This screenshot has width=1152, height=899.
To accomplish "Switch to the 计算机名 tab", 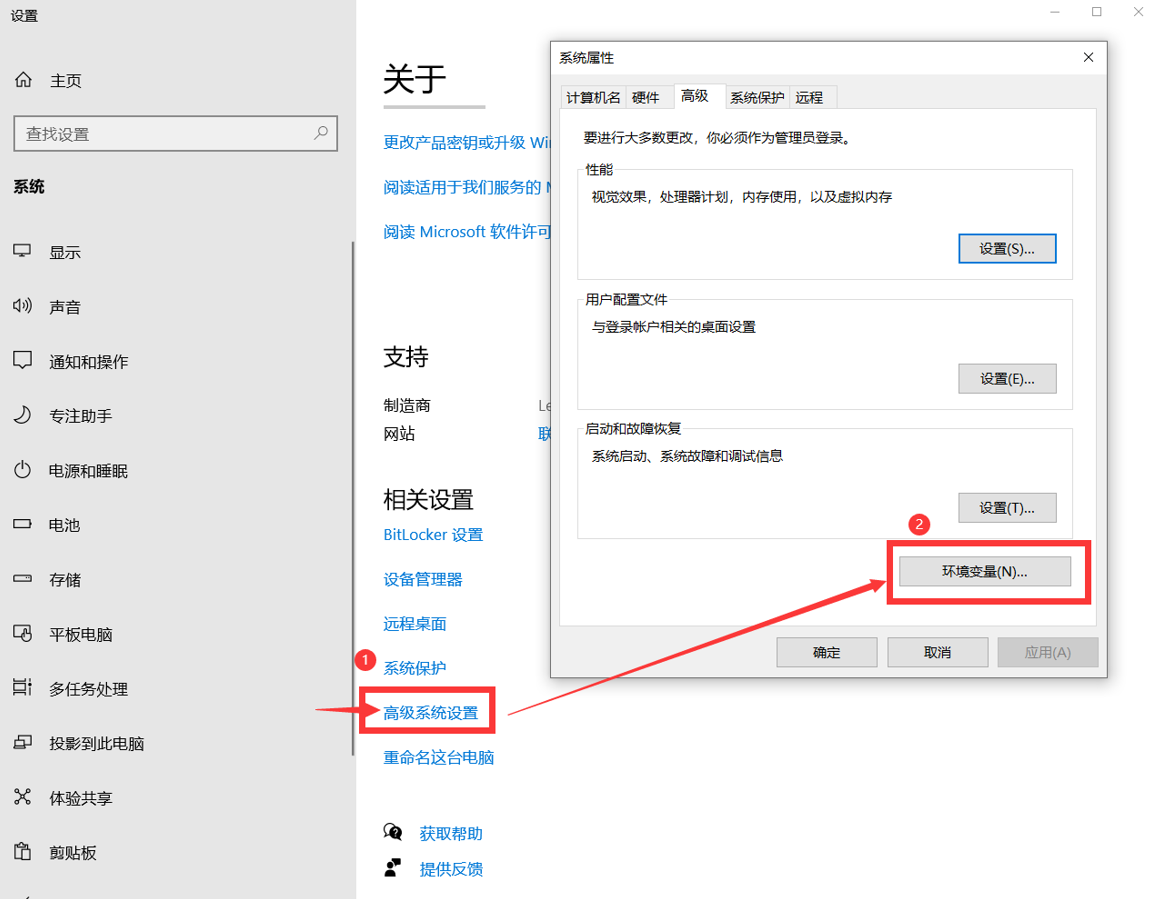I will 593,98.
